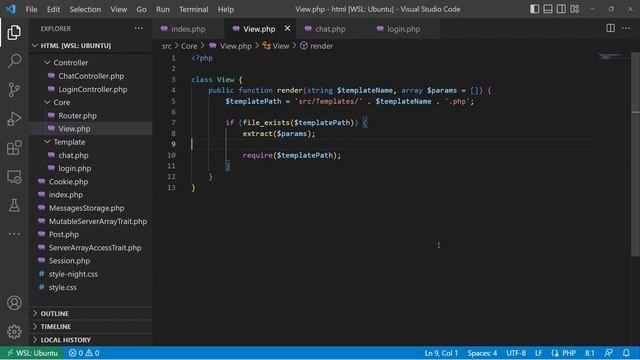Viewport: 640px width, 360px height.
Task: Open the Run and Debug view
Action: point(14,119)
